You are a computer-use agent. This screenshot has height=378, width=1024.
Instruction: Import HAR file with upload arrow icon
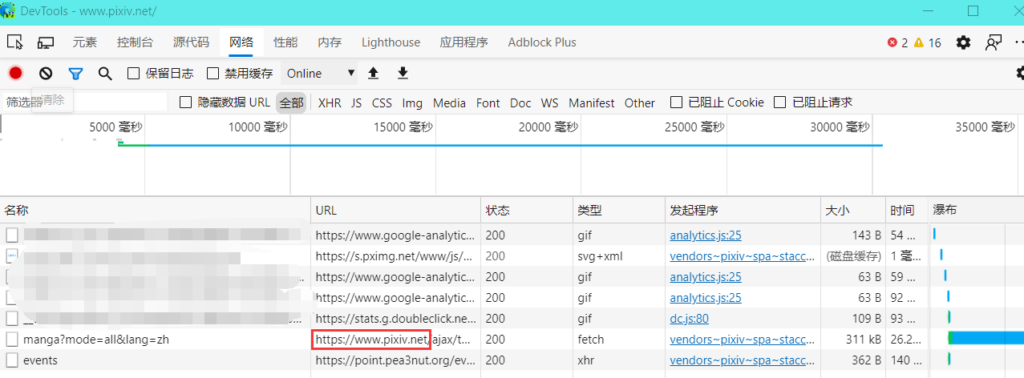[x=373, y=73]
